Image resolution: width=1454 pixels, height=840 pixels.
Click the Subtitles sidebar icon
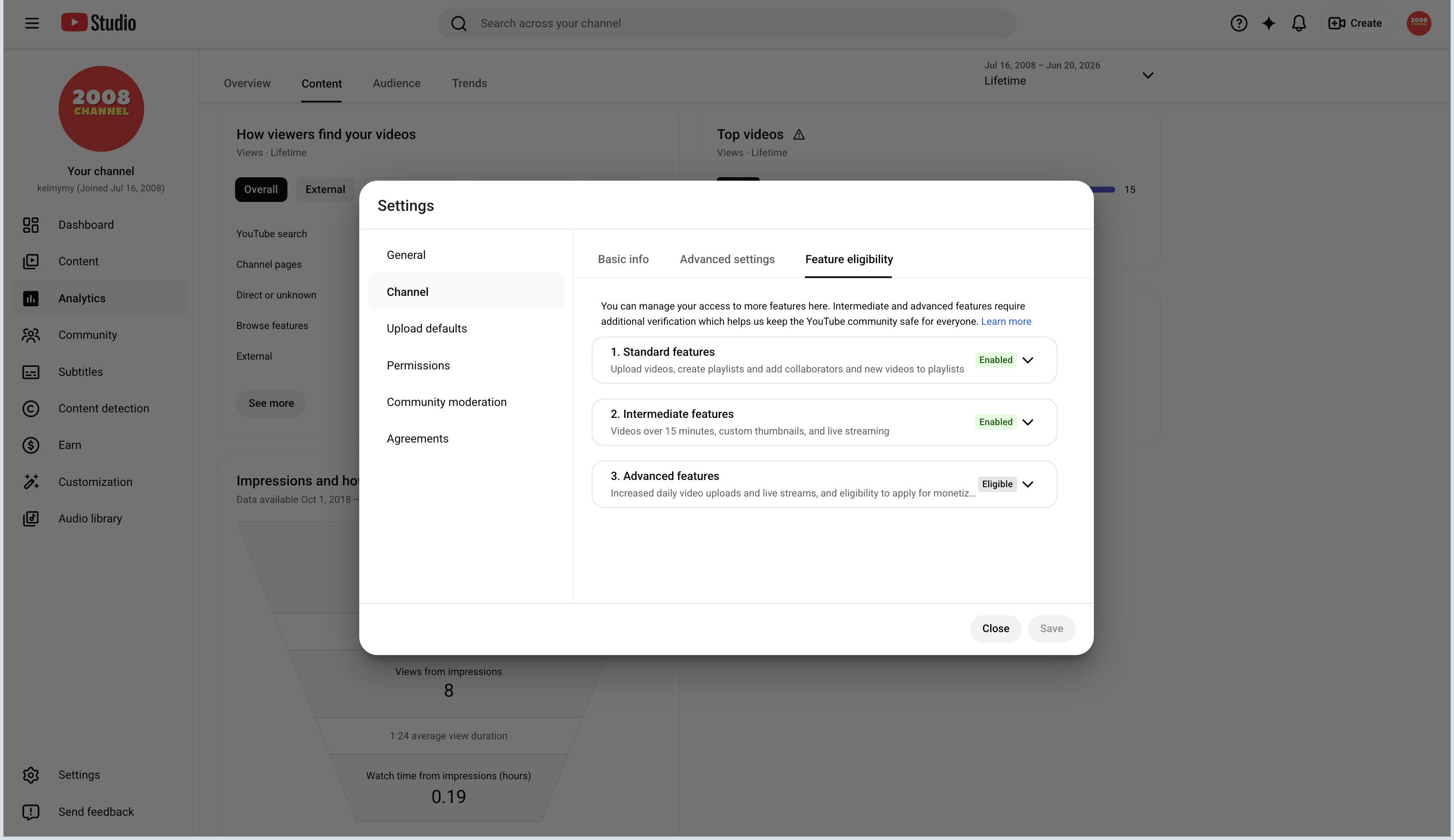pyautogui.click(x=31, y=372)
